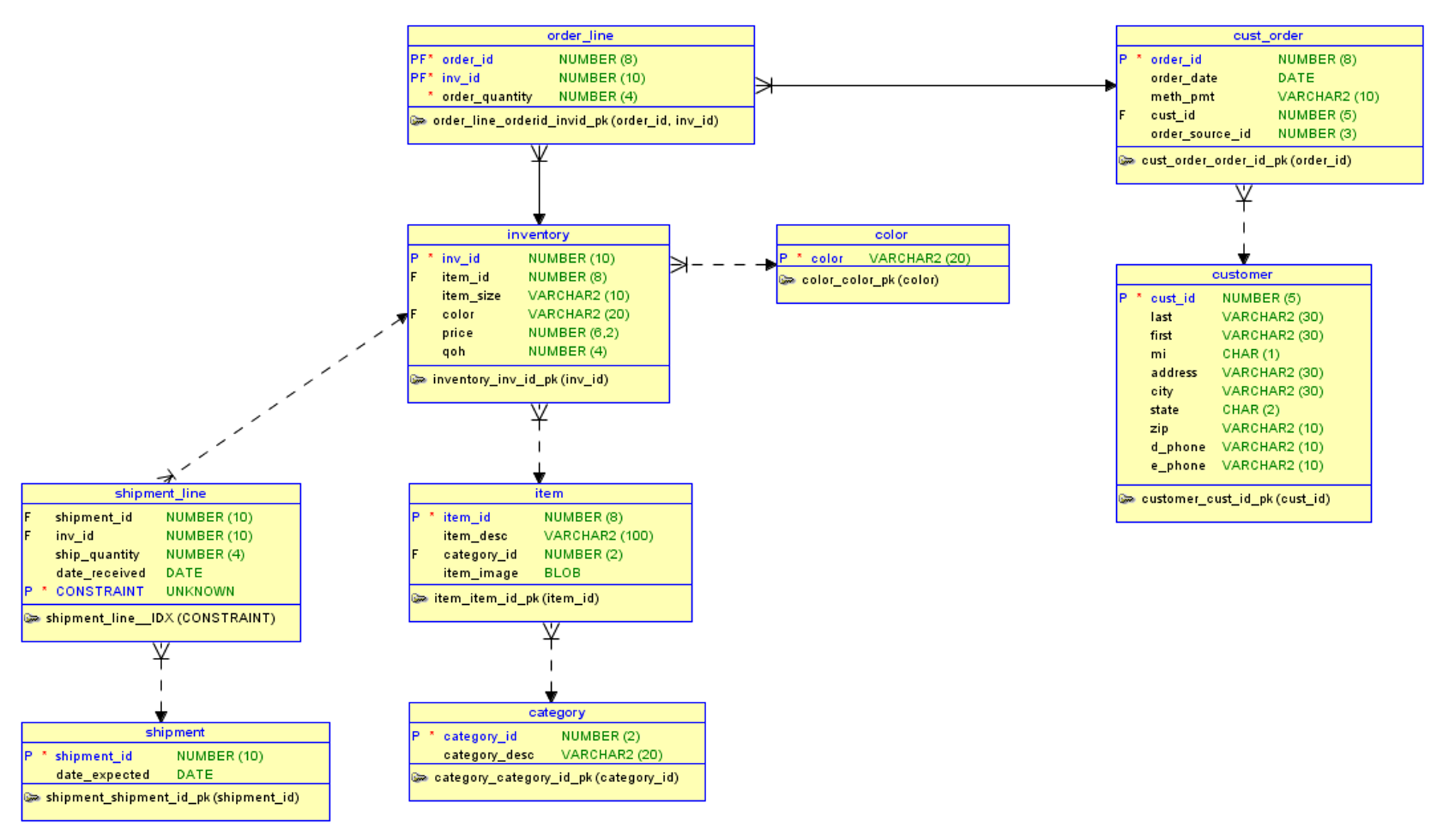Click the key icon on color_color_pk constraint
This screenshot has height=840, width=1449.
(x=786, y=280)
